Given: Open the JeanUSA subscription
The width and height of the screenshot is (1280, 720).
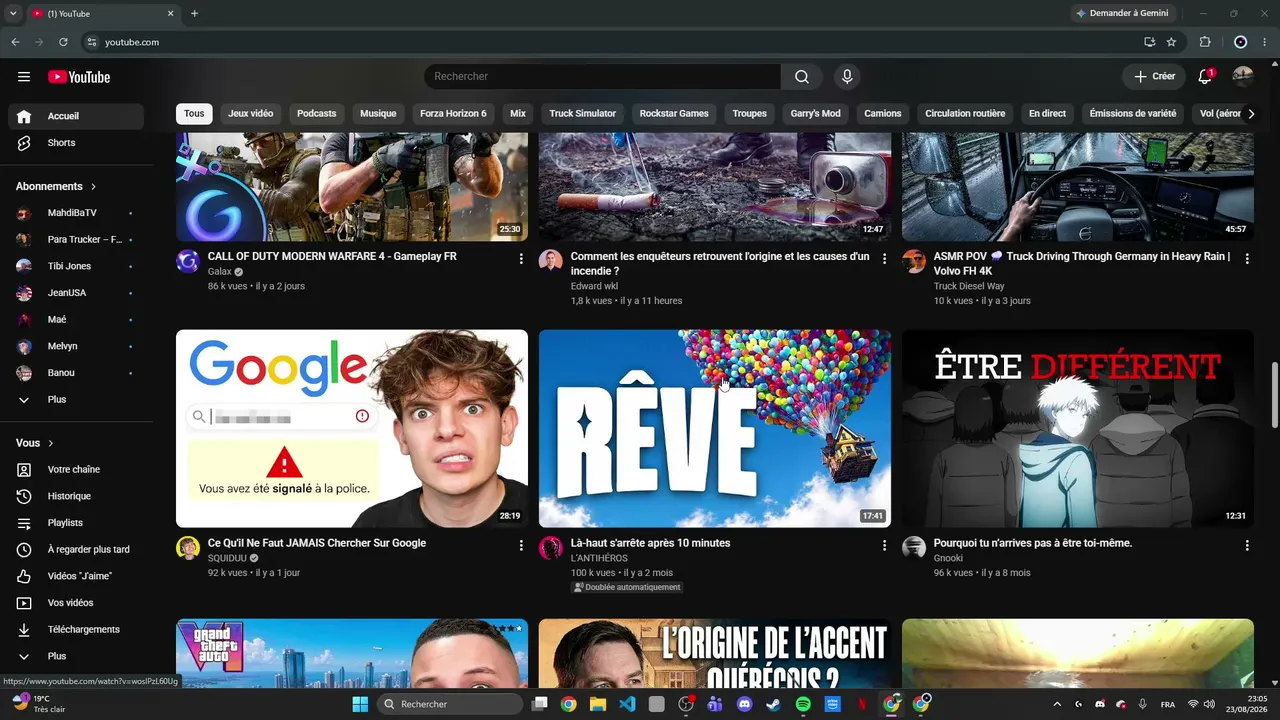Looking at the screenshot, I should coord(76,293).
